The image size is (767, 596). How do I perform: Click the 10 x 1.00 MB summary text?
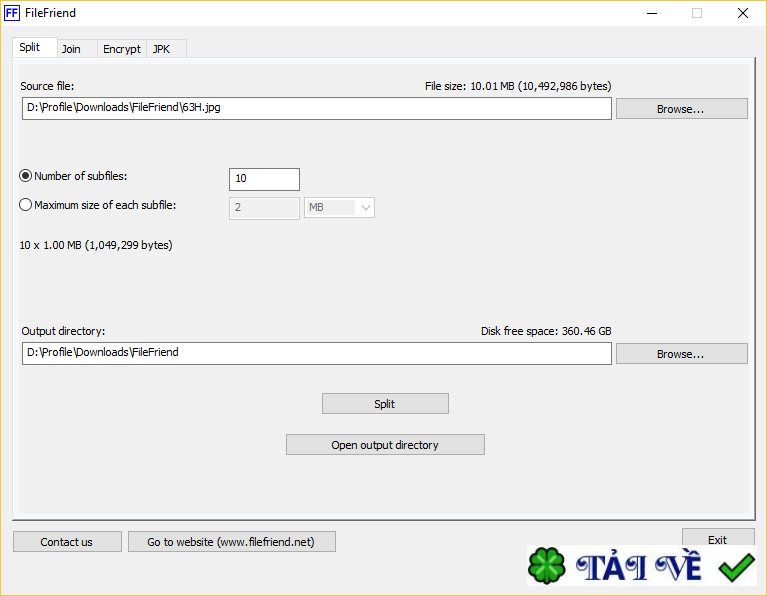(x=96, y=245)
